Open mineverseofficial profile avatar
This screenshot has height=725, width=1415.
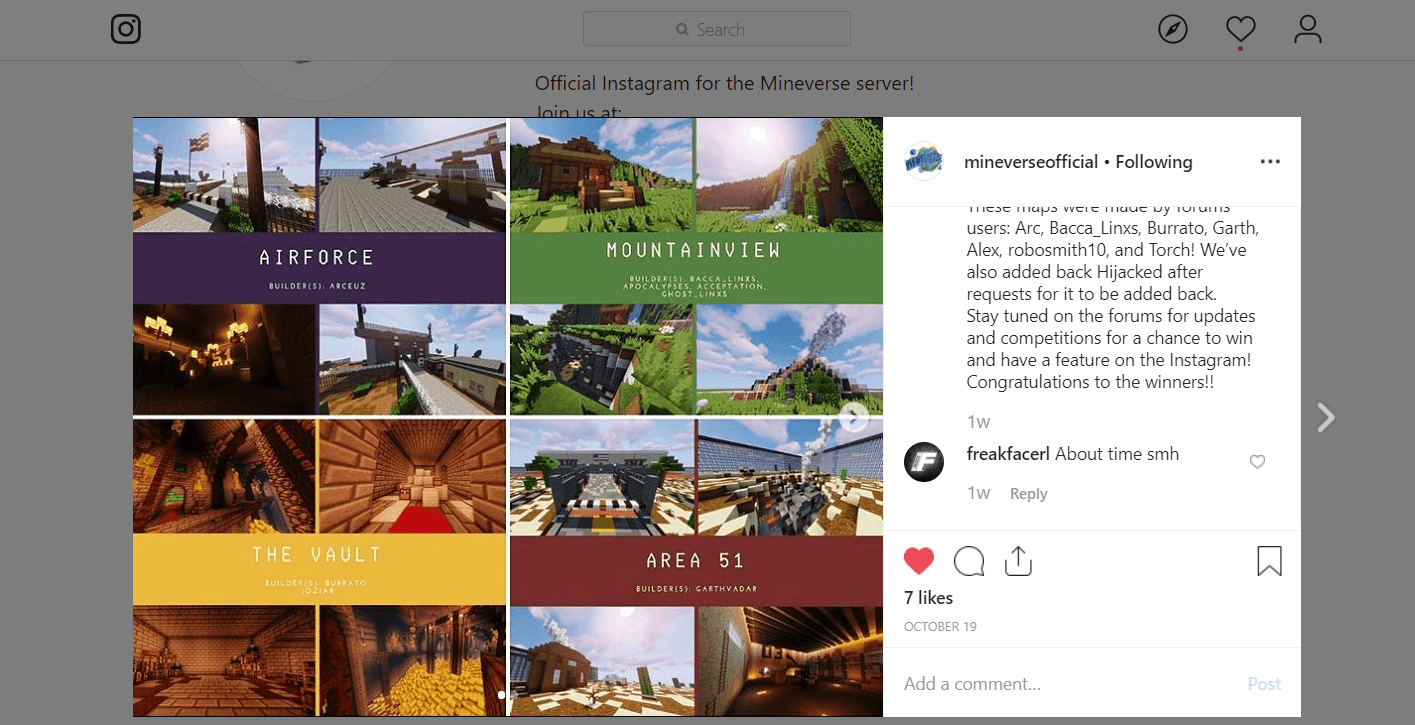[x=923, y=162]
